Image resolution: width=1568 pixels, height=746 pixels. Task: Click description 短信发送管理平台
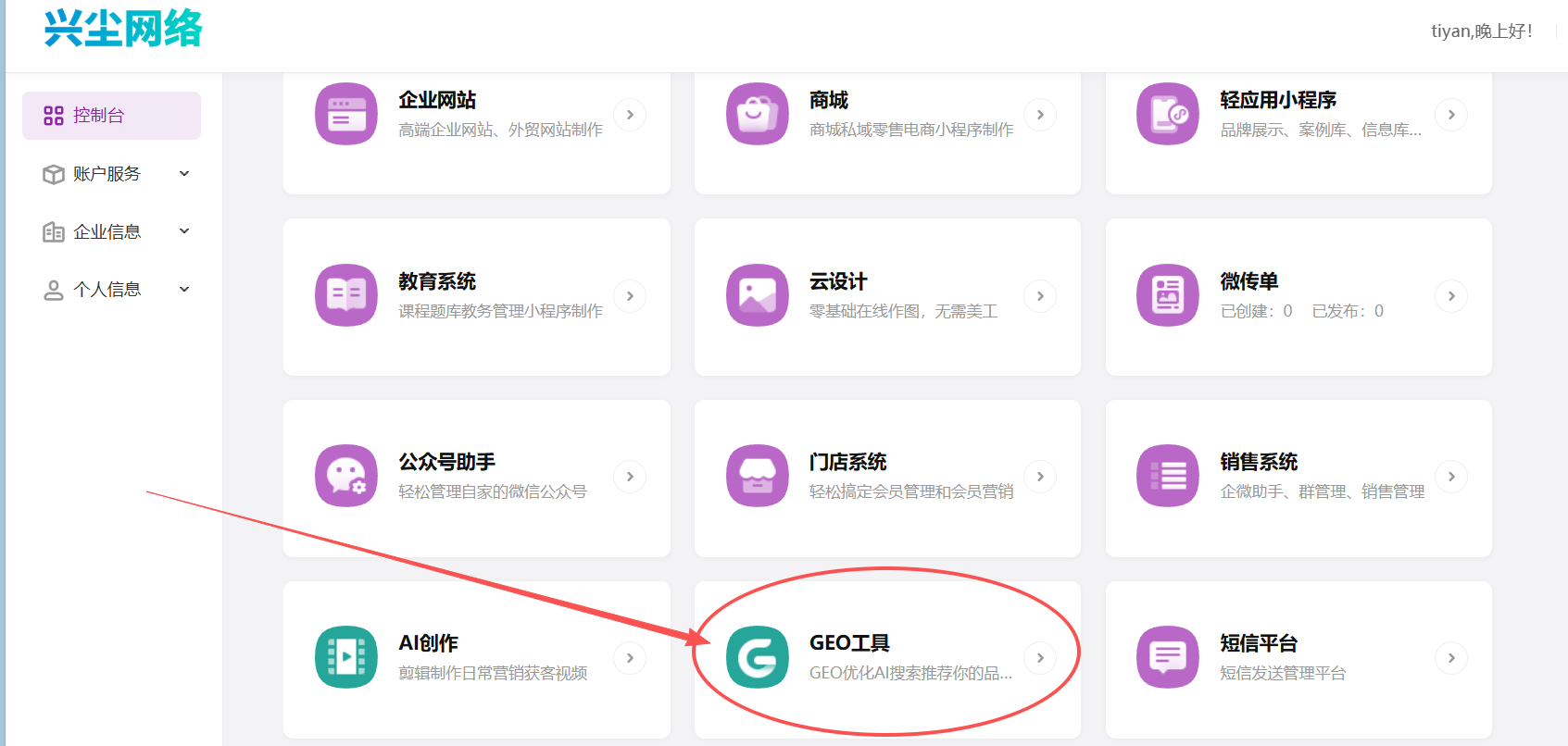1283,673
